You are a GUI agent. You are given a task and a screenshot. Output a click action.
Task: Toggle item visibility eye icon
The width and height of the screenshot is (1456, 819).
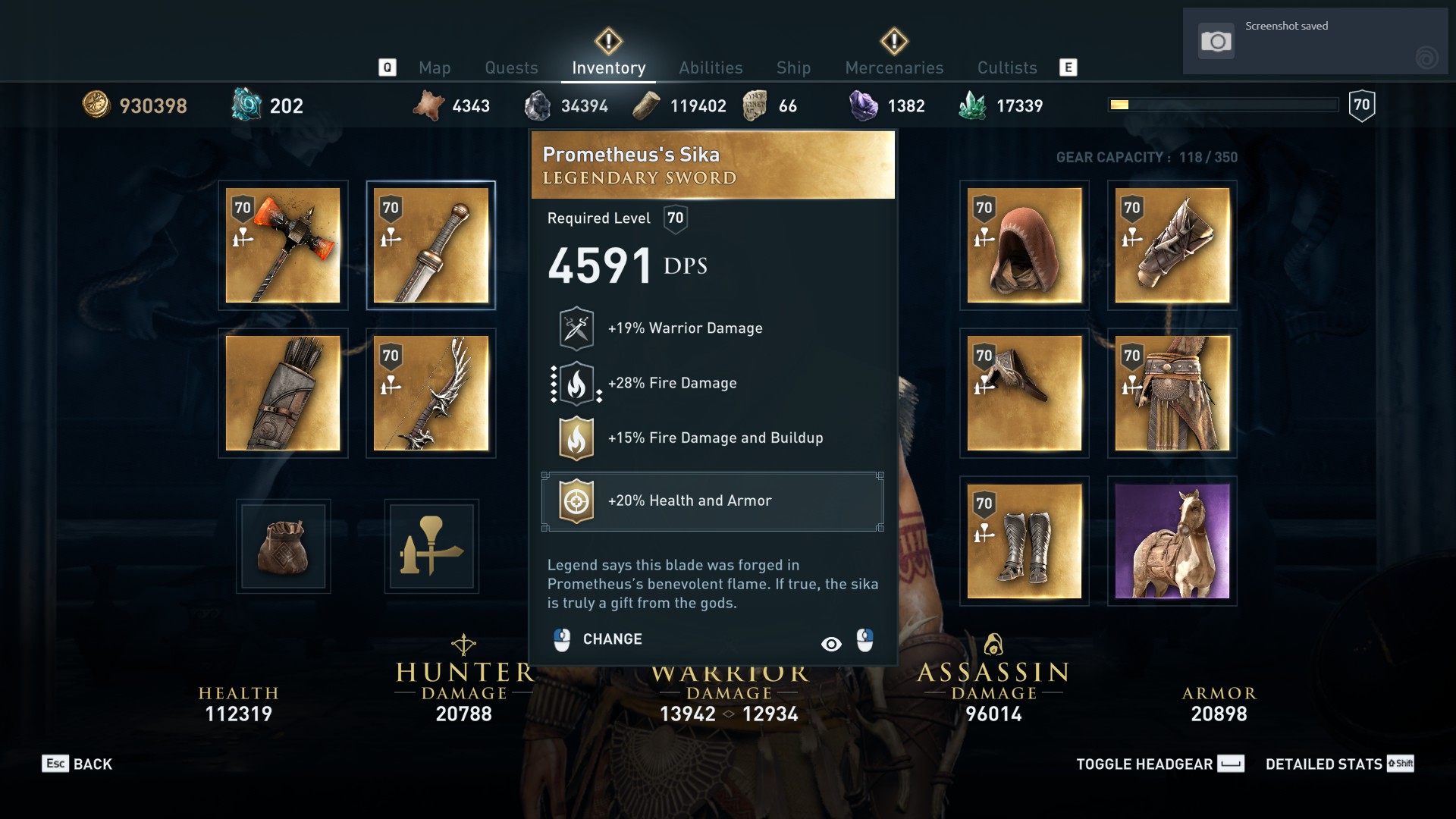click(x=831, y=644)
